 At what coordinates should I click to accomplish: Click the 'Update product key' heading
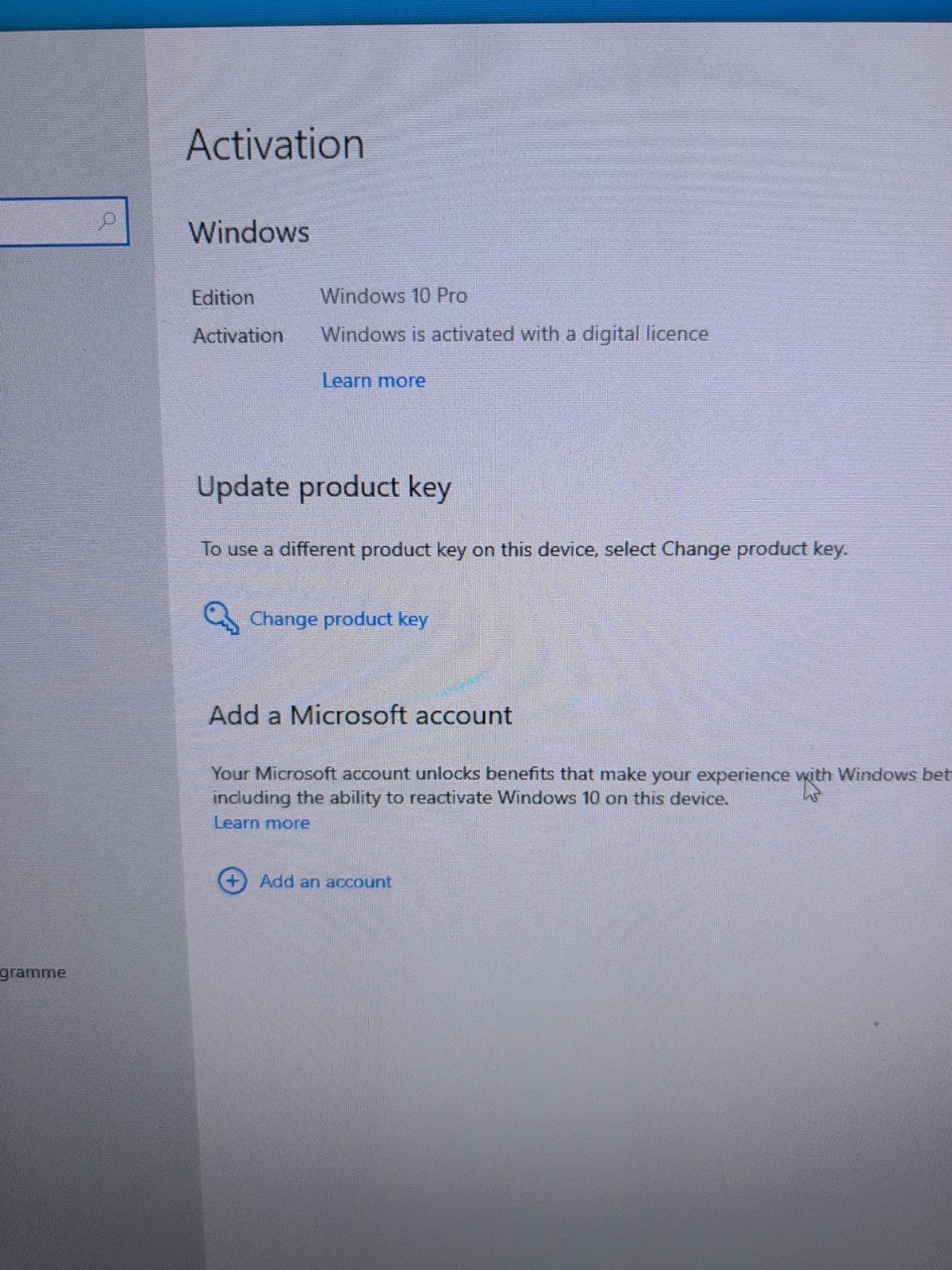tap(324, 487)
